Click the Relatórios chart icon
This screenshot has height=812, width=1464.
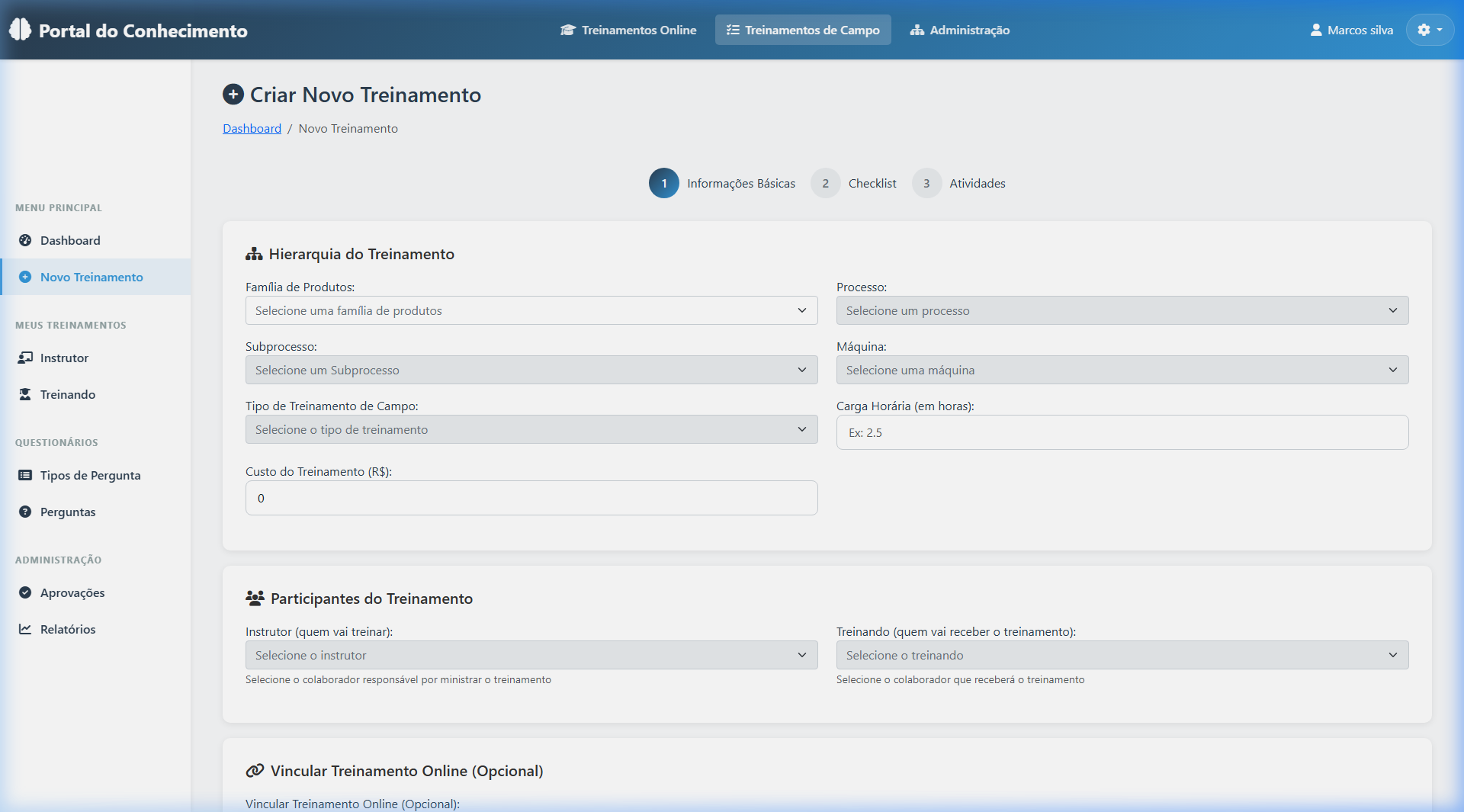[x=25, y=629]
